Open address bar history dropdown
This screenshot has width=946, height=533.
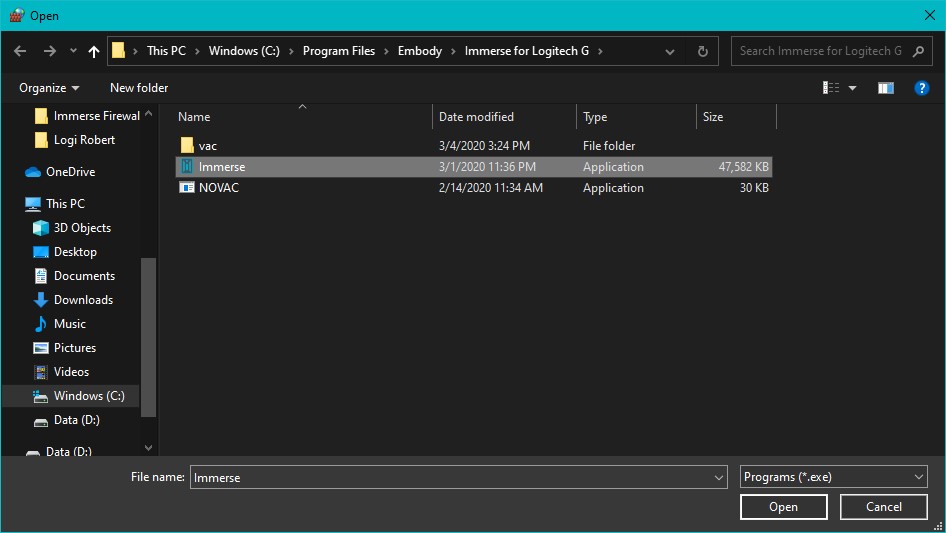coord(670,52)
